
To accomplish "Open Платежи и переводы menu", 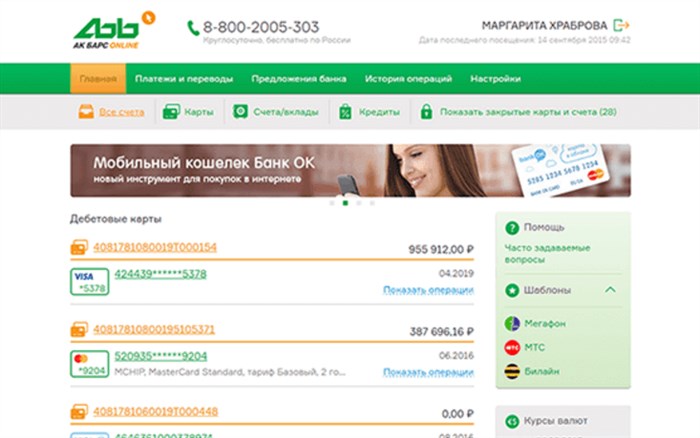I will point(184,79).
